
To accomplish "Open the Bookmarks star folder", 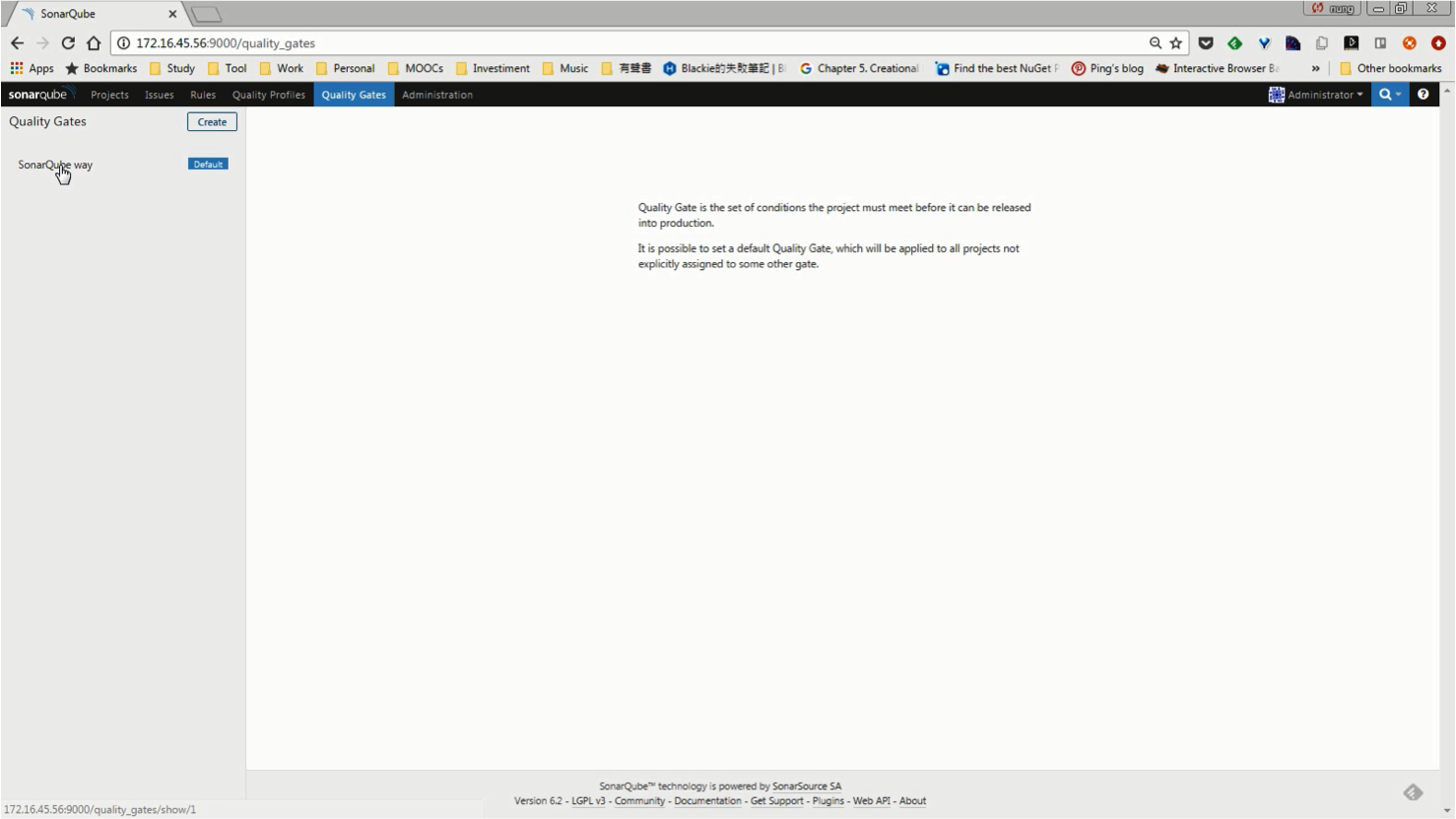I will pyautogui.click(x=101, y=68).
